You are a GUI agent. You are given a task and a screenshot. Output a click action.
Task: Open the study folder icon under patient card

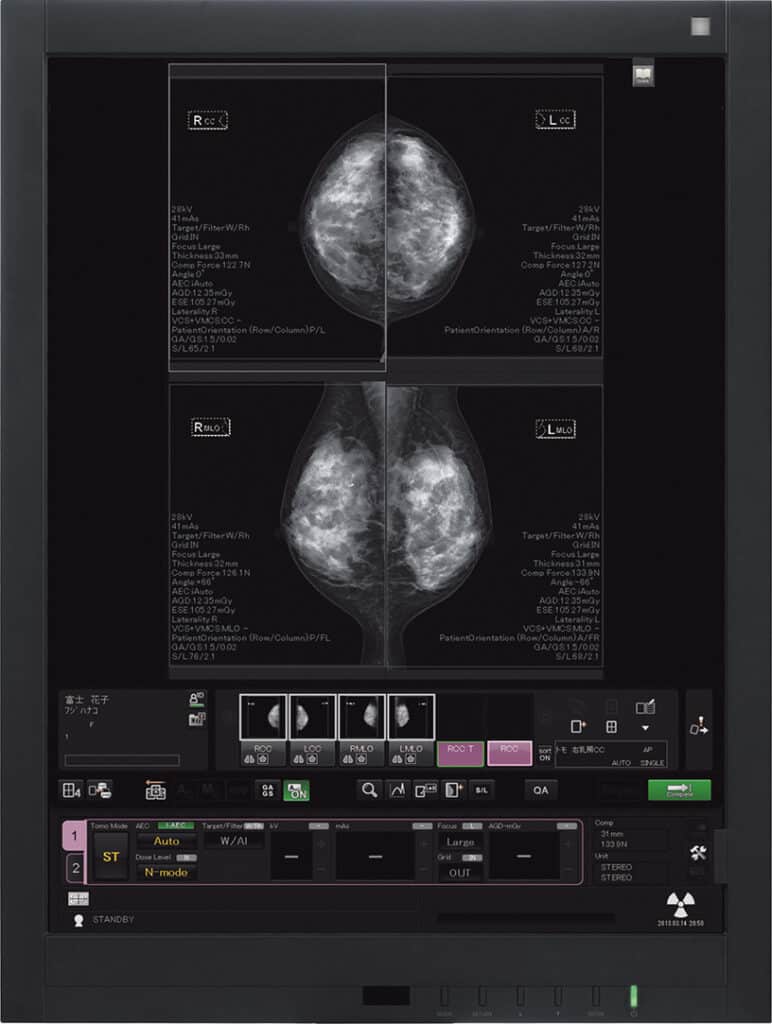pyautogui.click(x=197, y=719)
